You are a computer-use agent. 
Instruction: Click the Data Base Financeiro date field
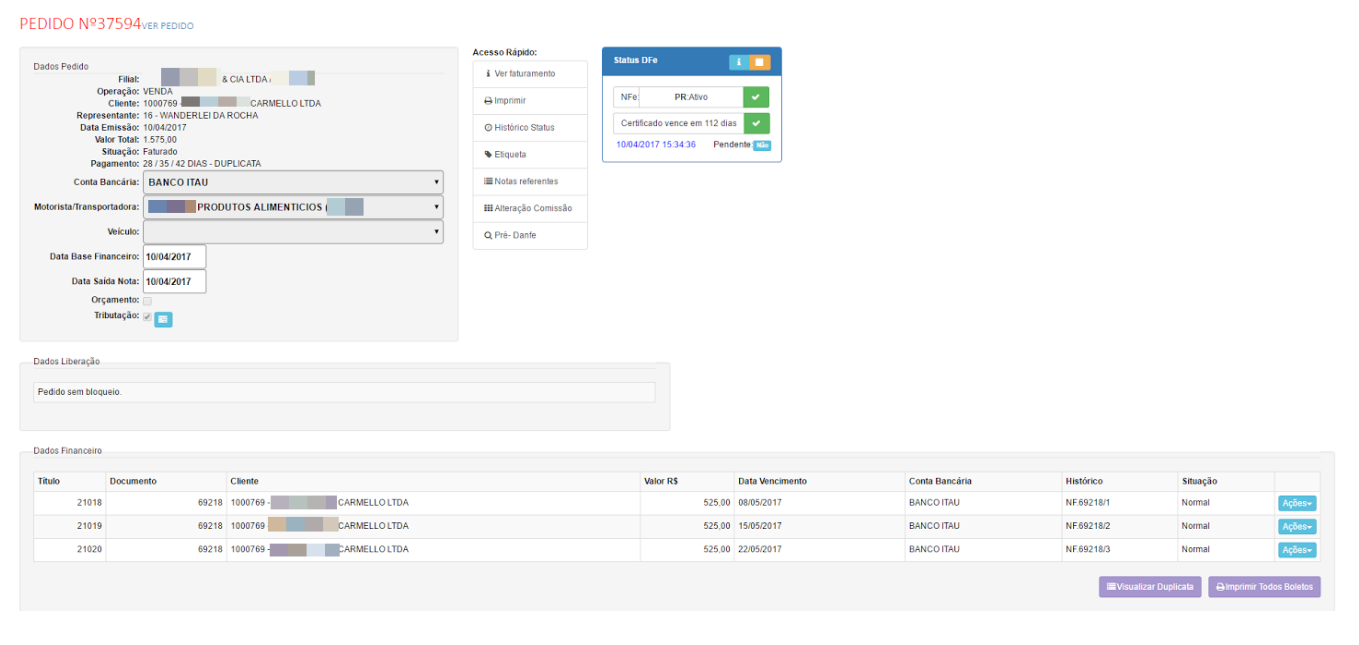[x=174, y=257]
